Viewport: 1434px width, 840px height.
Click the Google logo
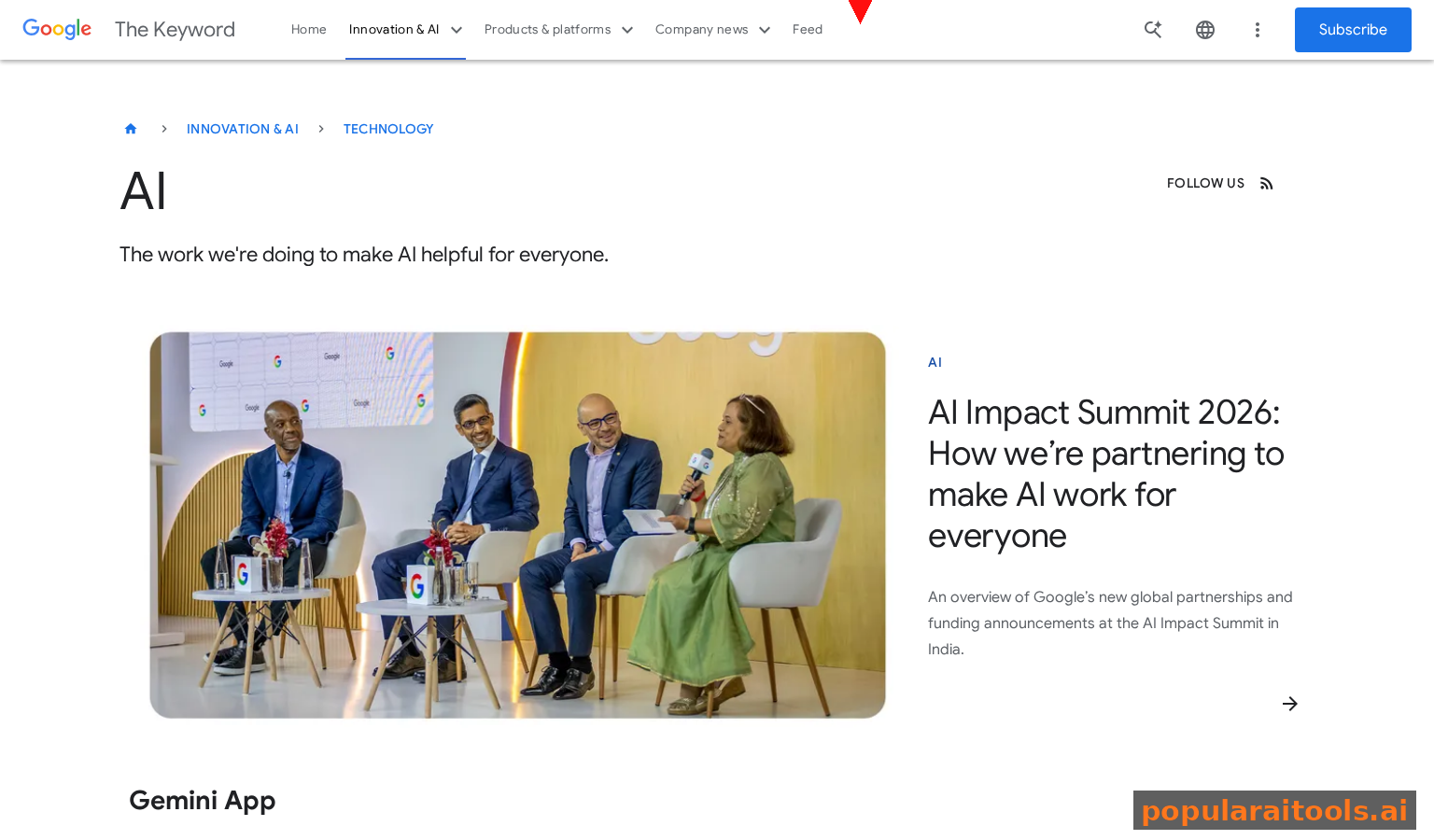click(x=56, y=29)
